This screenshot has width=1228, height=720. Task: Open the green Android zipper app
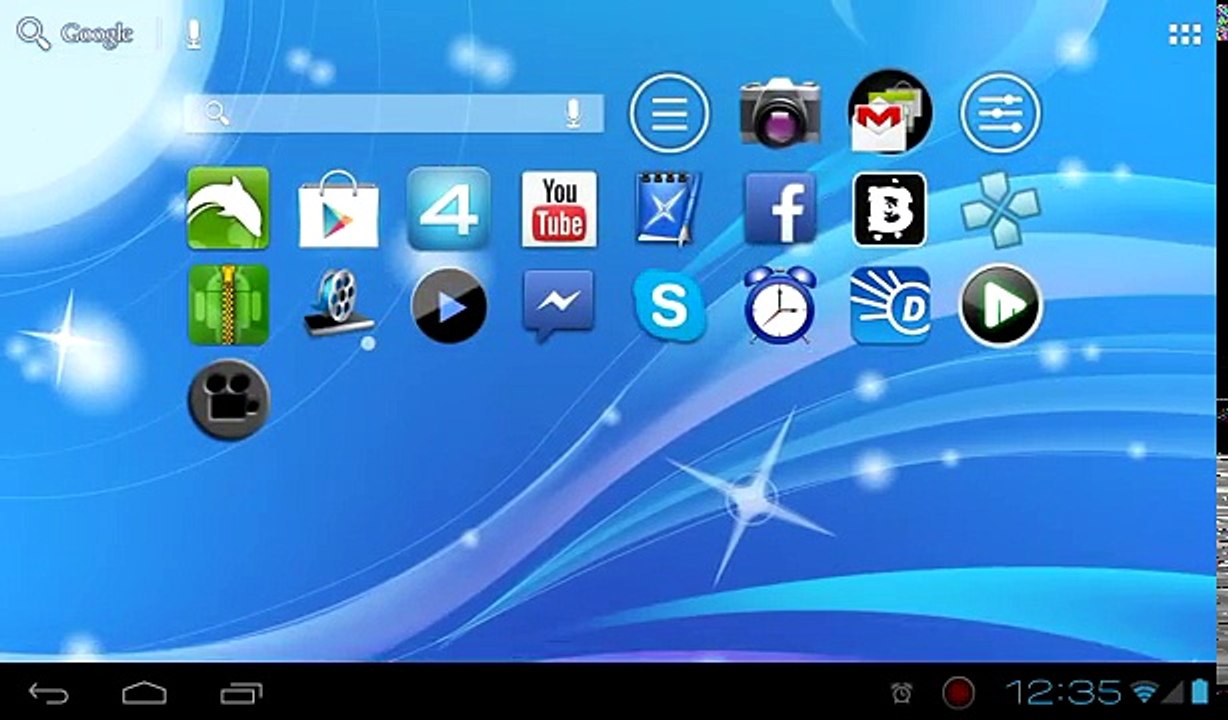coord(228,305)
